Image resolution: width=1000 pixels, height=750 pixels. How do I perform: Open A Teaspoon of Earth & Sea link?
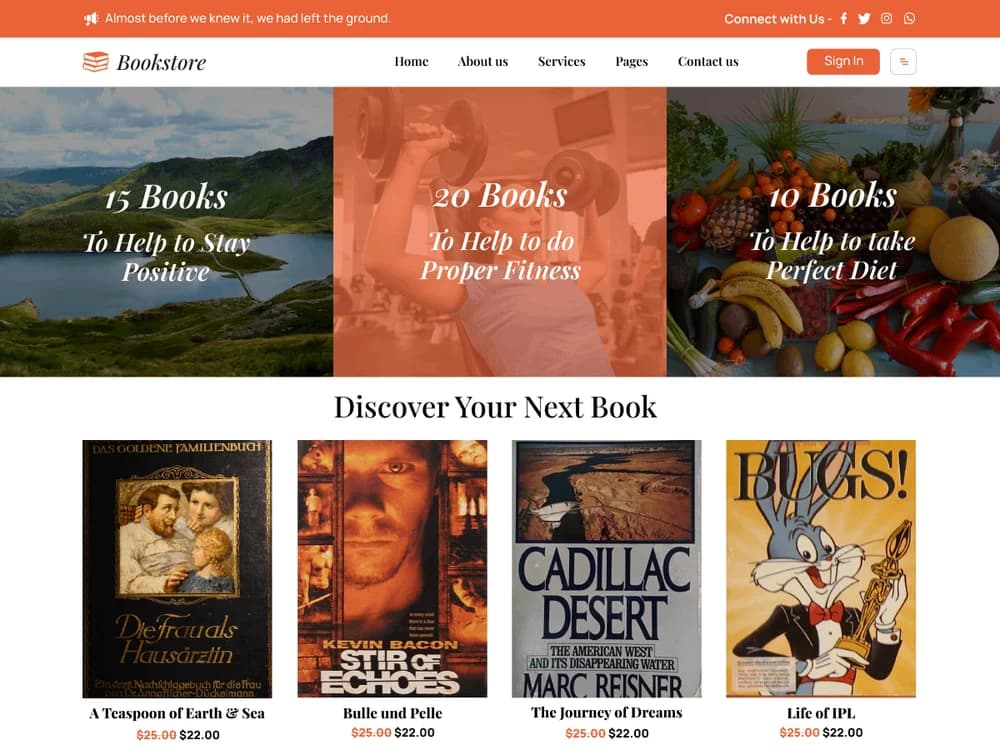tap(177, 713)
